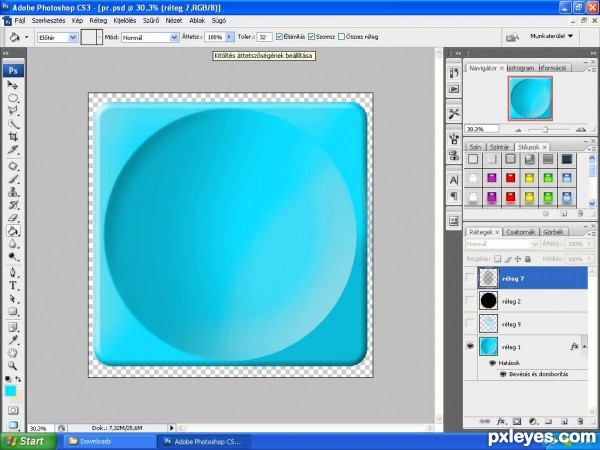Screen dimensions: 600x450
Task: Select the Healing Brush tool
Action: tap(13, 166)
